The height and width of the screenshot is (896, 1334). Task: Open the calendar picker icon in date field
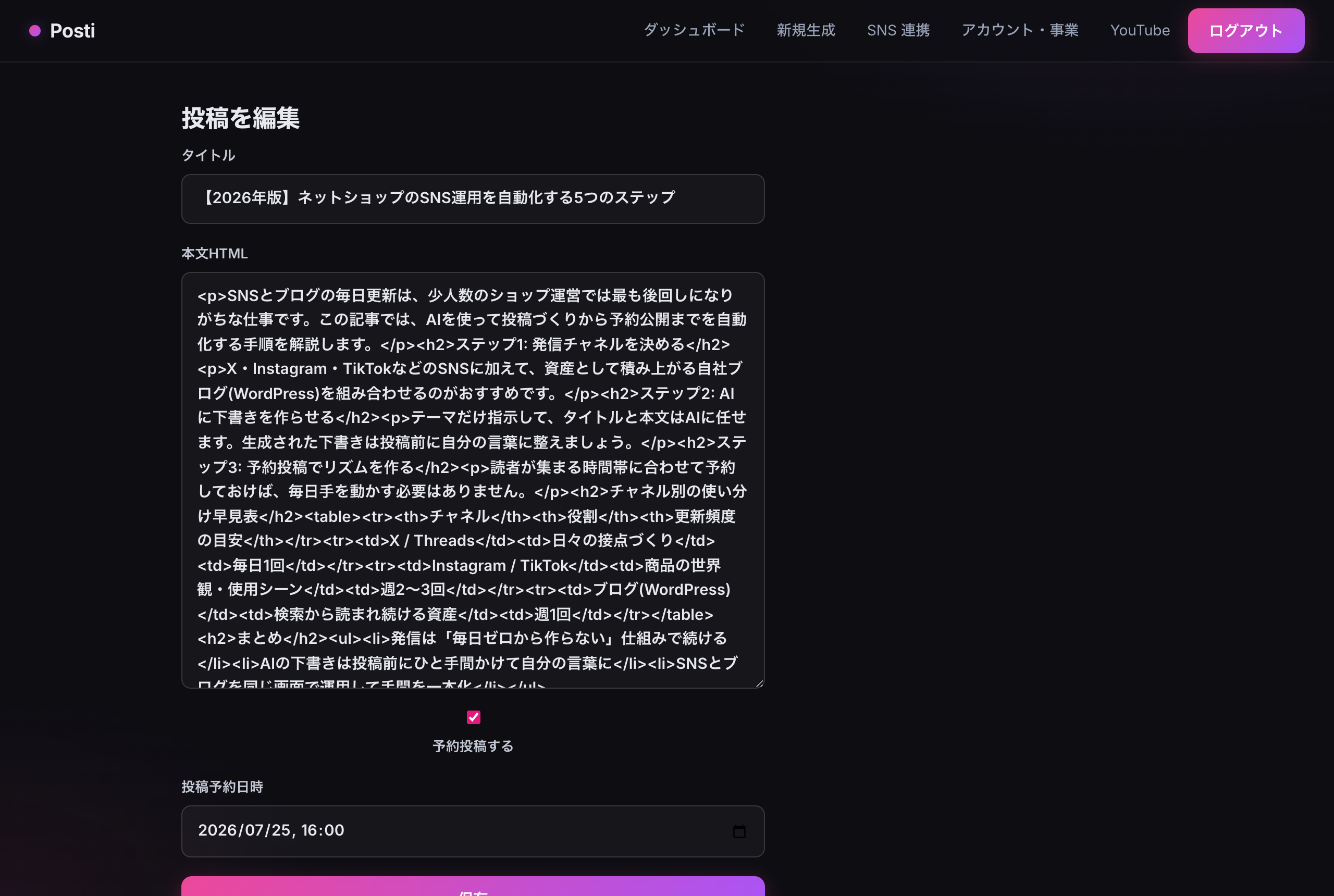pos(739,831)
